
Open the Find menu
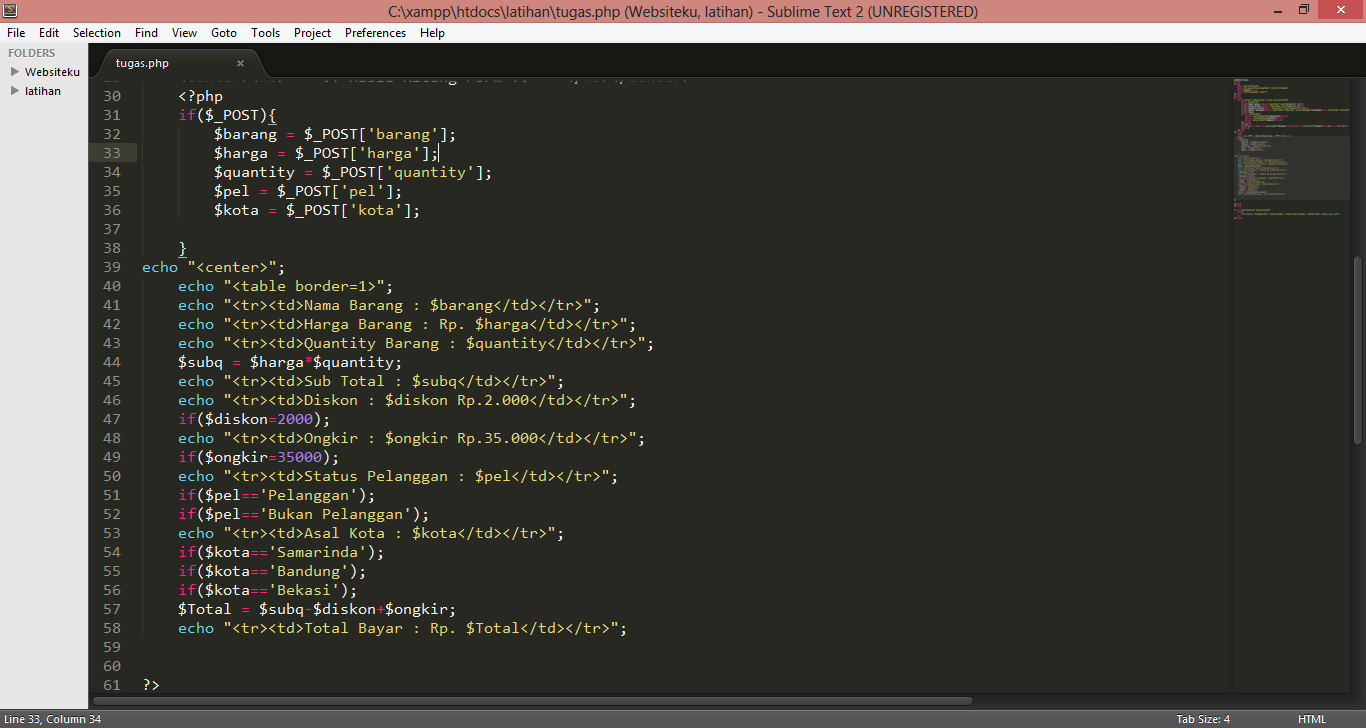(x=146, y=32)
